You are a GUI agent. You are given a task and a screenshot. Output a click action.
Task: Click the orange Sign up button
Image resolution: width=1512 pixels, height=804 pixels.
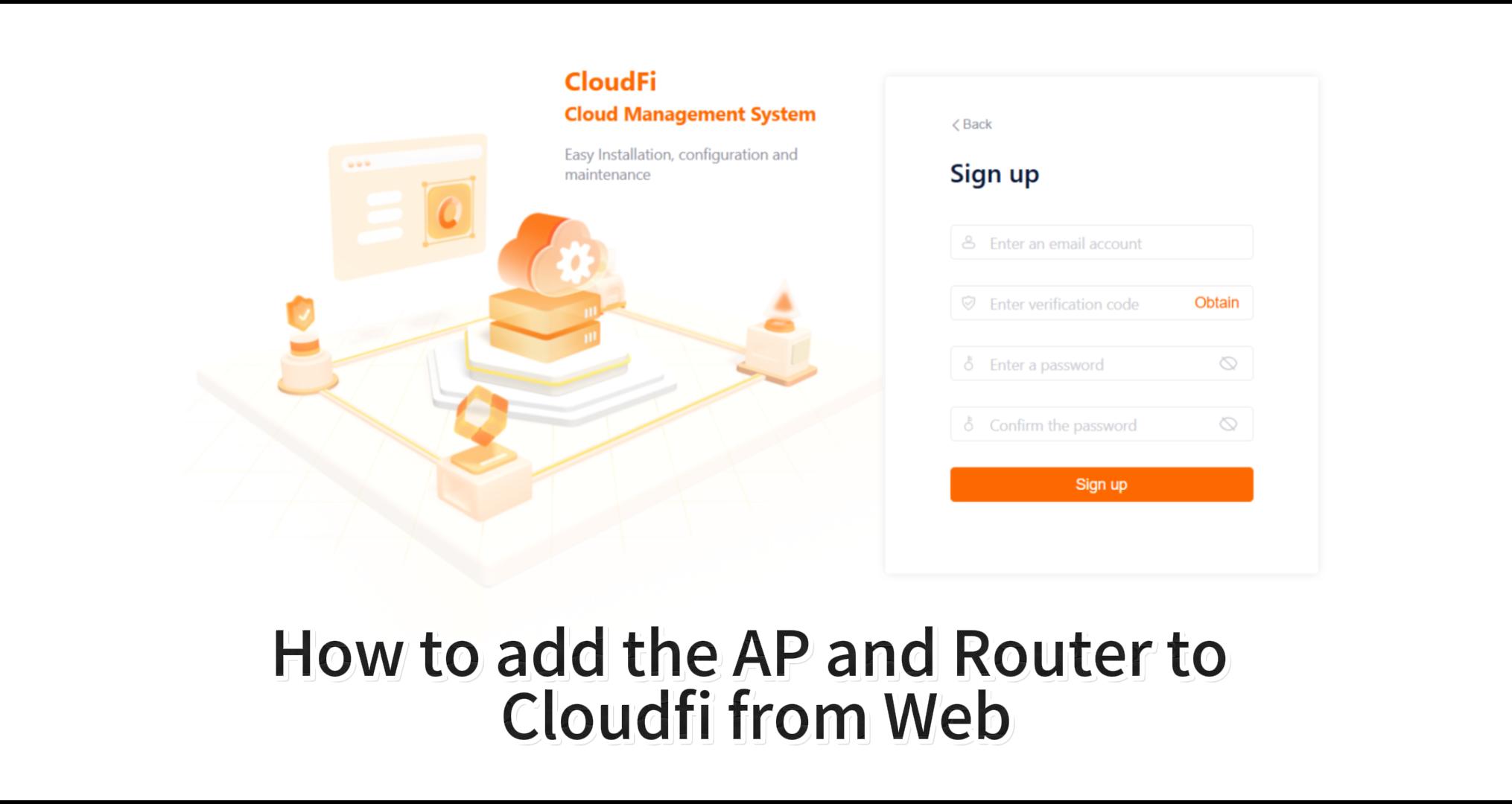(1101, 484)
